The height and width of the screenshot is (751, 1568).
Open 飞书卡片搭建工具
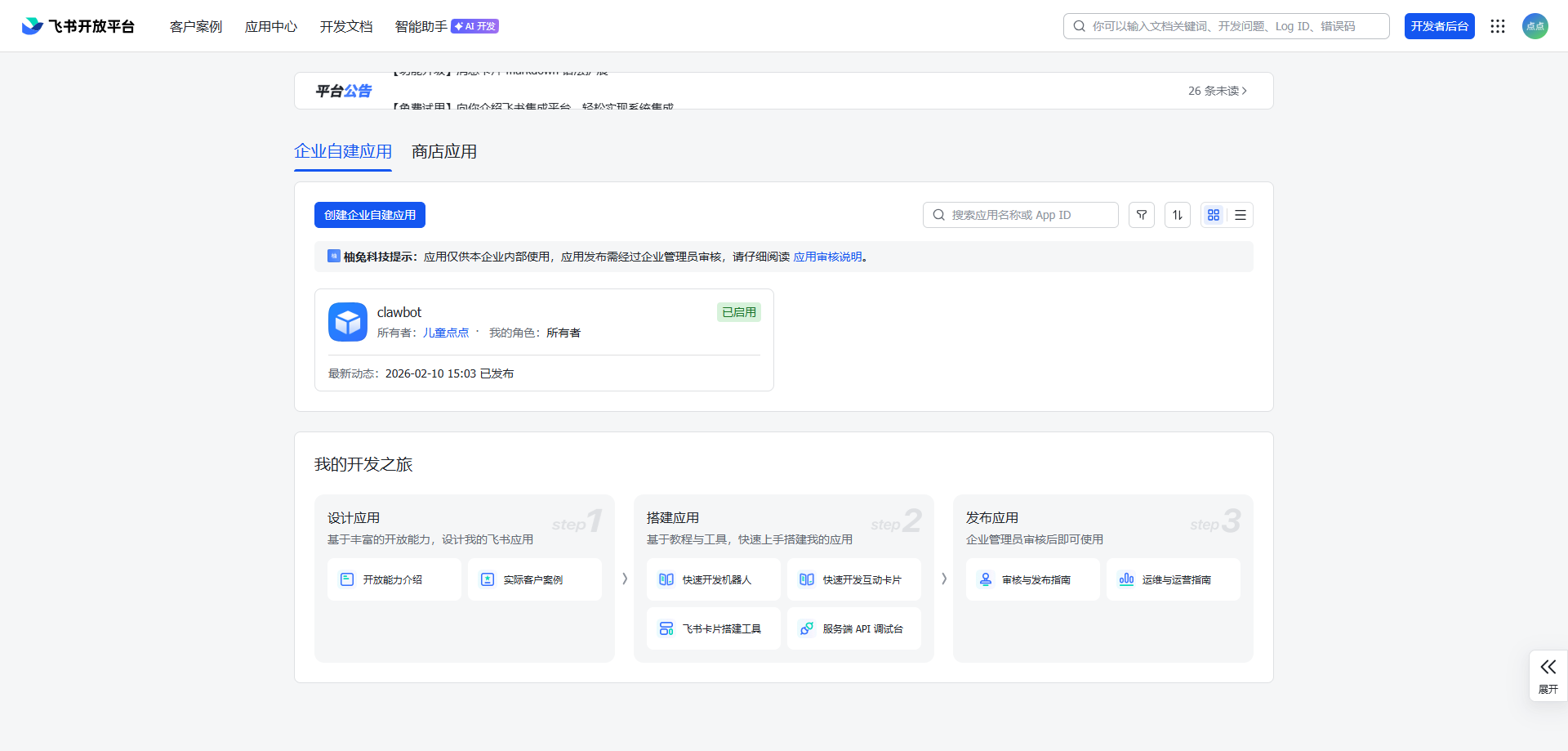[714, 628]
